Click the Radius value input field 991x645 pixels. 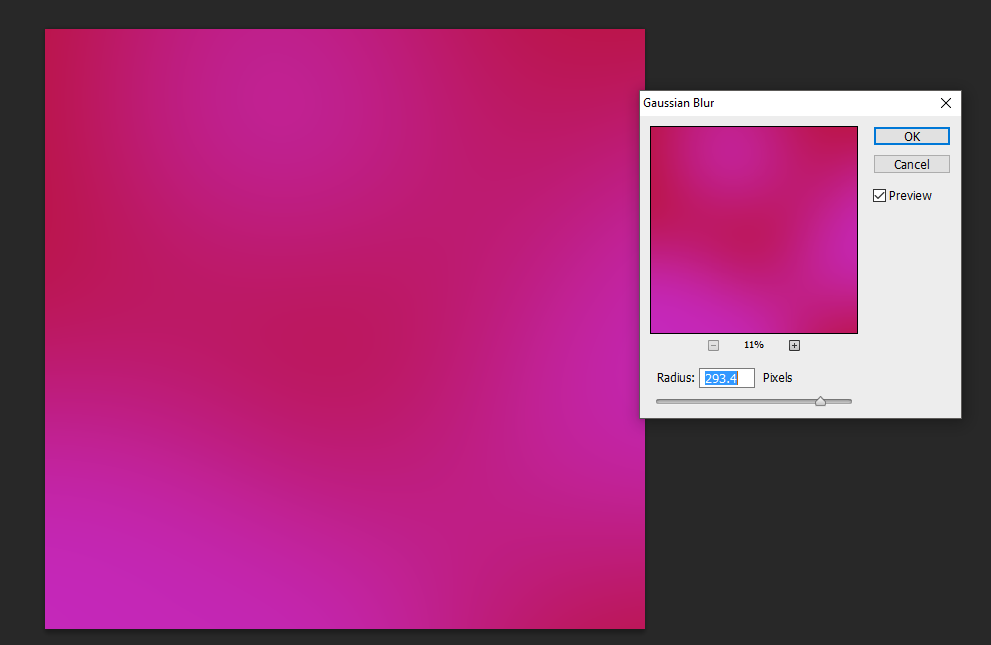click(727, 378)
